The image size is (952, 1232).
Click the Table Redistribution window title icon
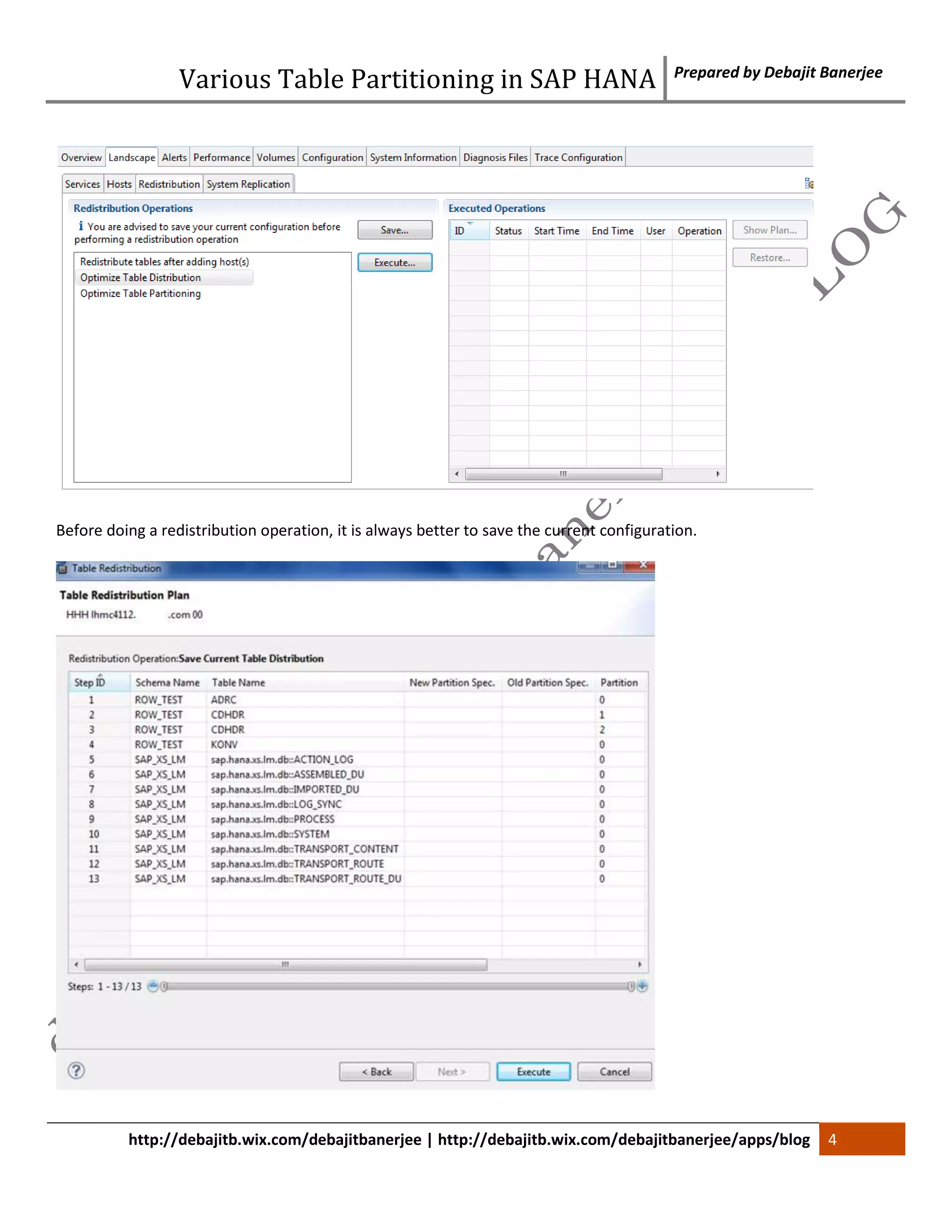click(63, 569)
